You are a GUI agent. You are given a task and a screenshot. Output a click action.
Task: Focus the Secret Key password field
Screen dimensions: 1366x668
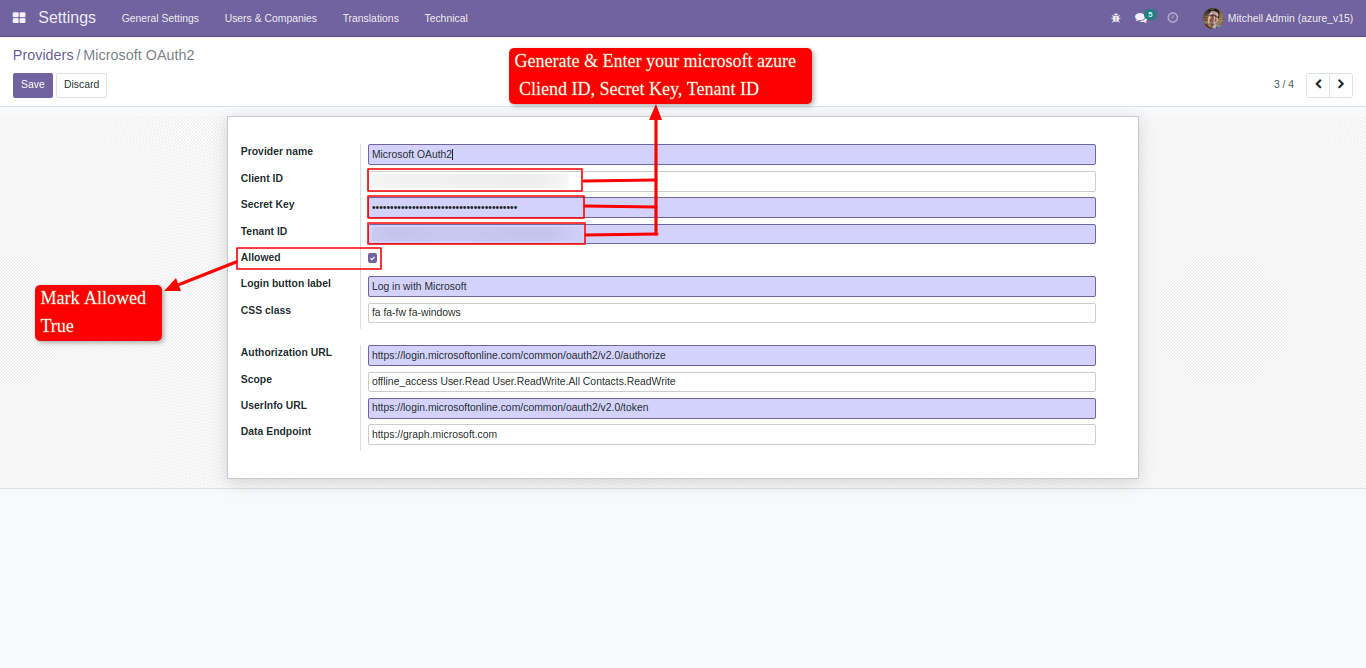pyautogui.click(x=732, y=207)
